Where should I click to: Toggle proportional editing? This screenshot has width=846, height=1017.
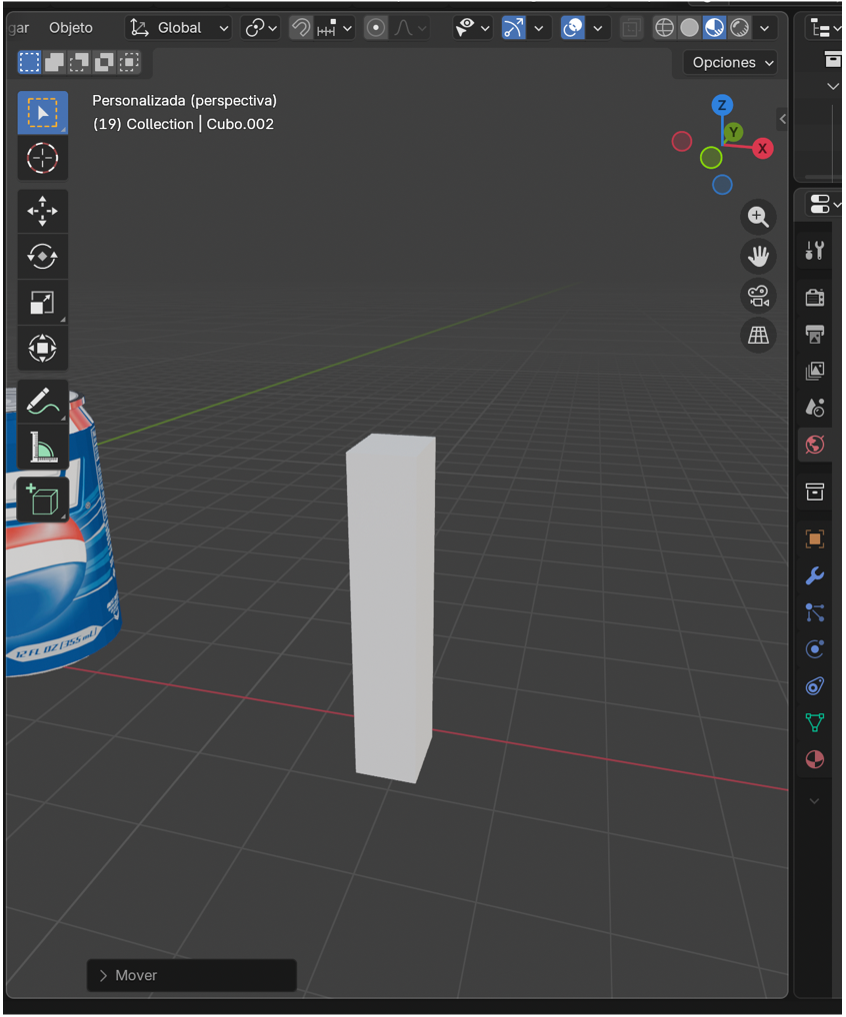point(376,28)
